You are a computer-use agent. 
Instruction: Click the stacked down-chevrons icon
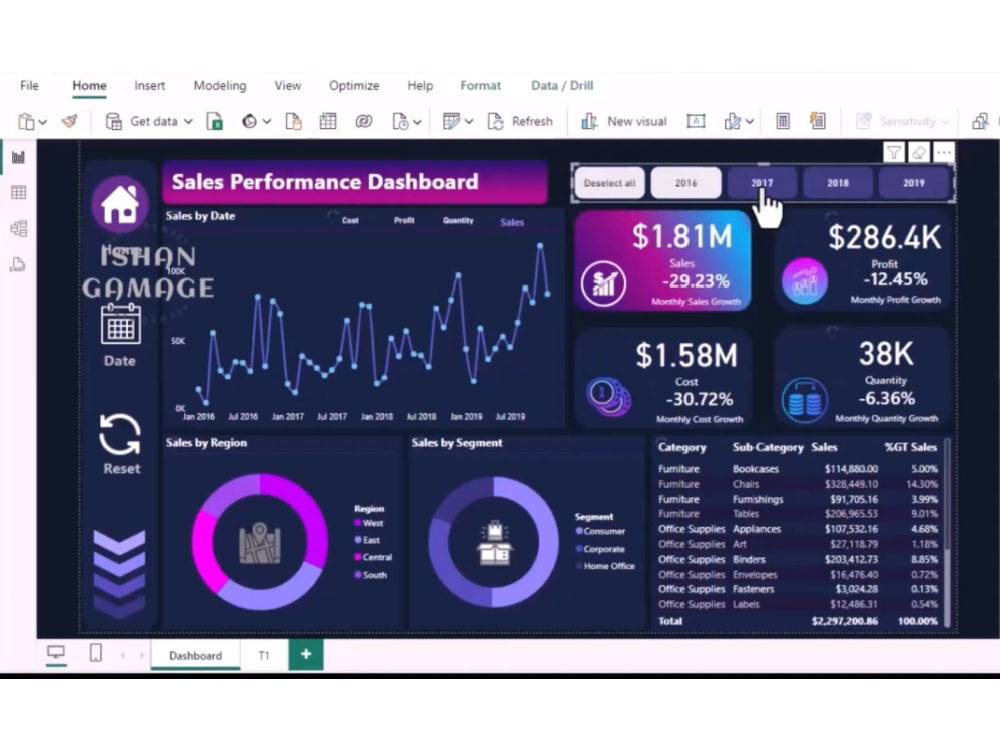(119, 573)
